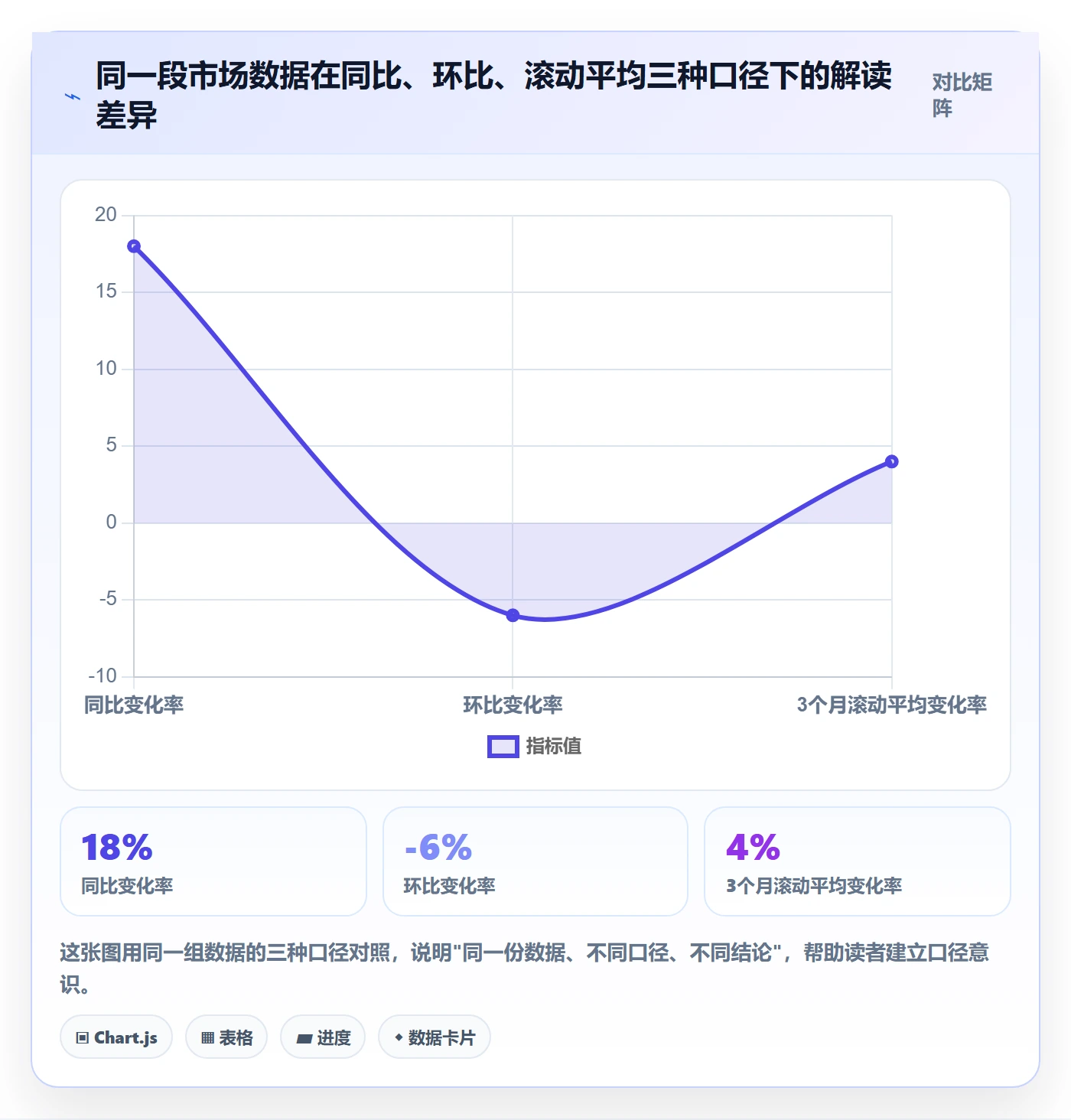
Task: Click the 数据卡片 tag
Action: pos(435,1037)
